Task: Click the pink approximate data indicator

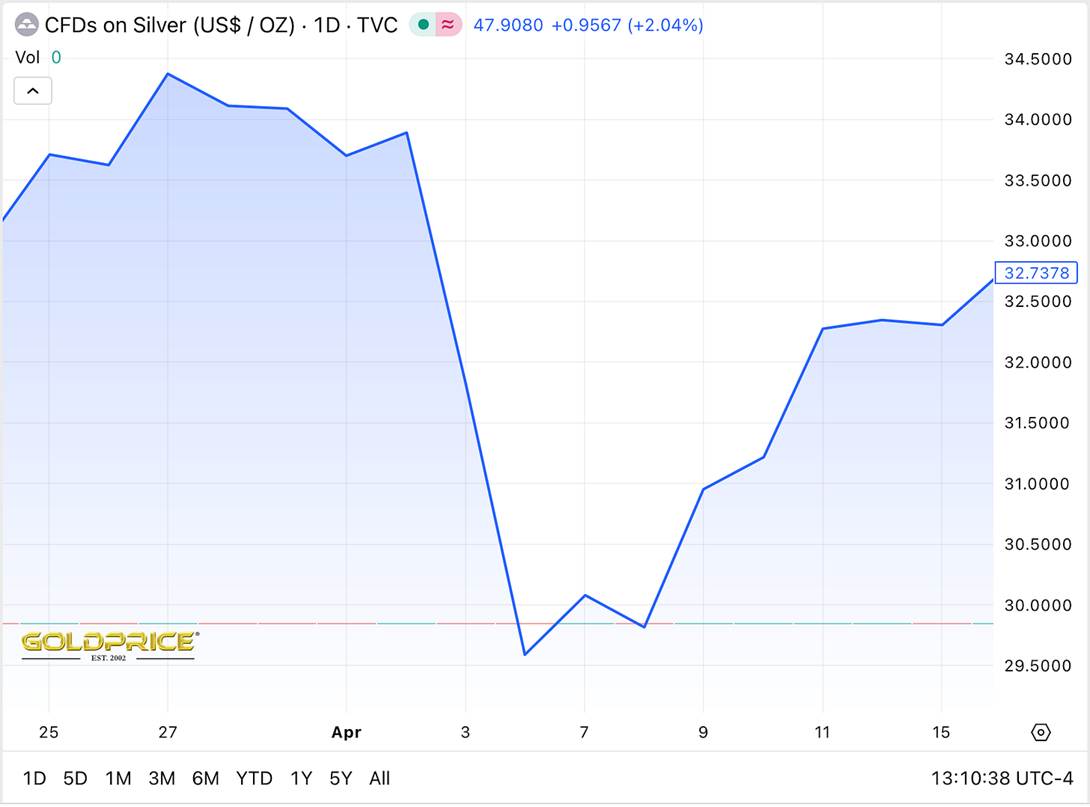Action: [x=448, y=25]
